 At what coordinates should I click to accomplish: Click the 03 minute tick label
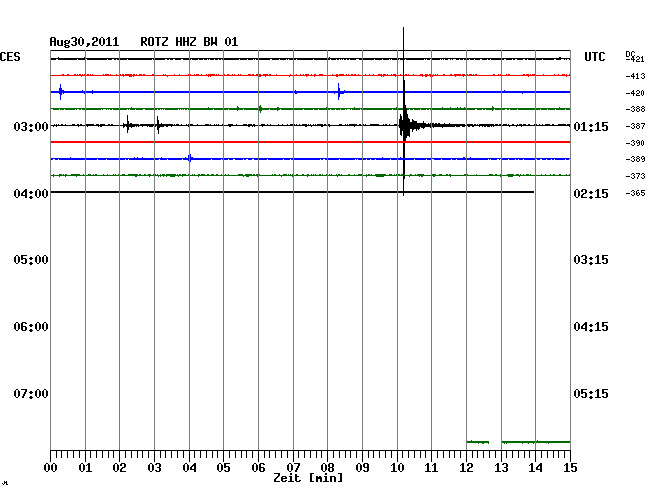154,468
